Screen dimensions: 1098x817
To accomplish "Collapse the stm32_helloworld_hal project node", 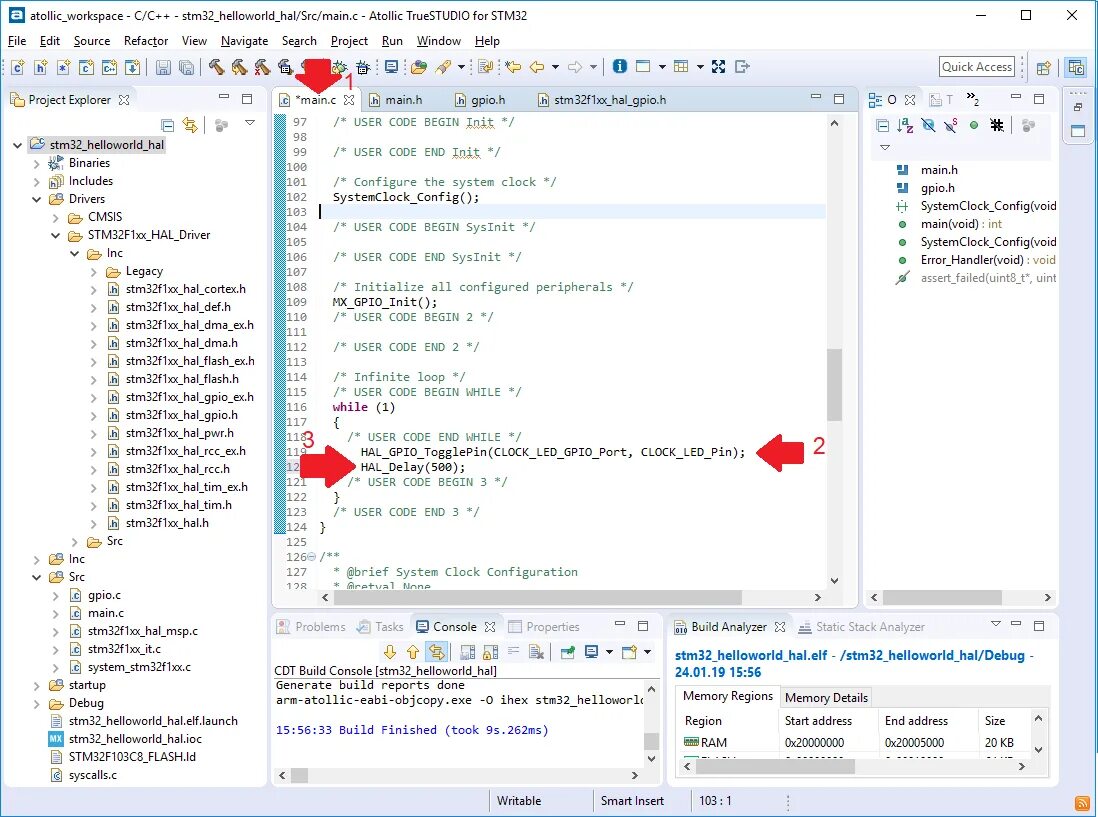I will coord(18,145).
